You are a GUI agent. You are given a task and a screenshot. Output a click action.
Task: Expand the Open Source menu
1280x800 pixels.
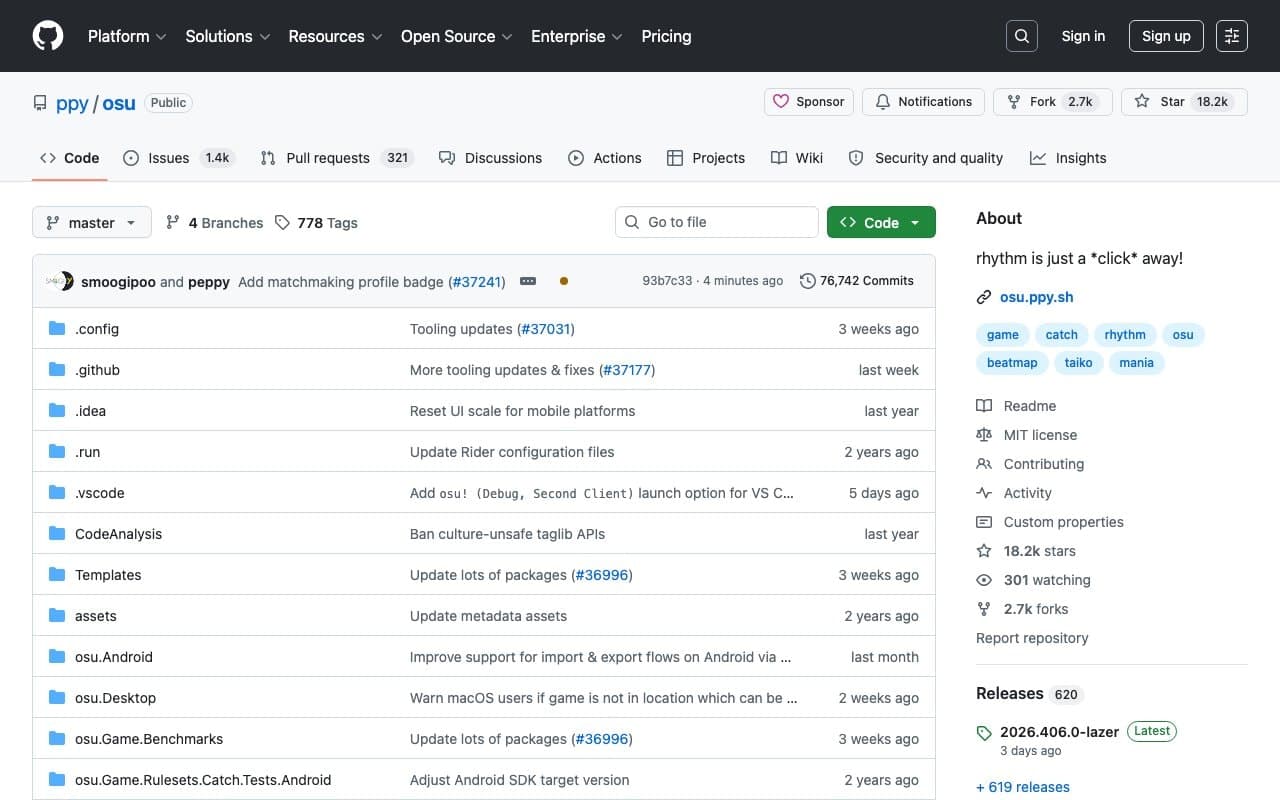pyautogui.click(x=457, y=36)
